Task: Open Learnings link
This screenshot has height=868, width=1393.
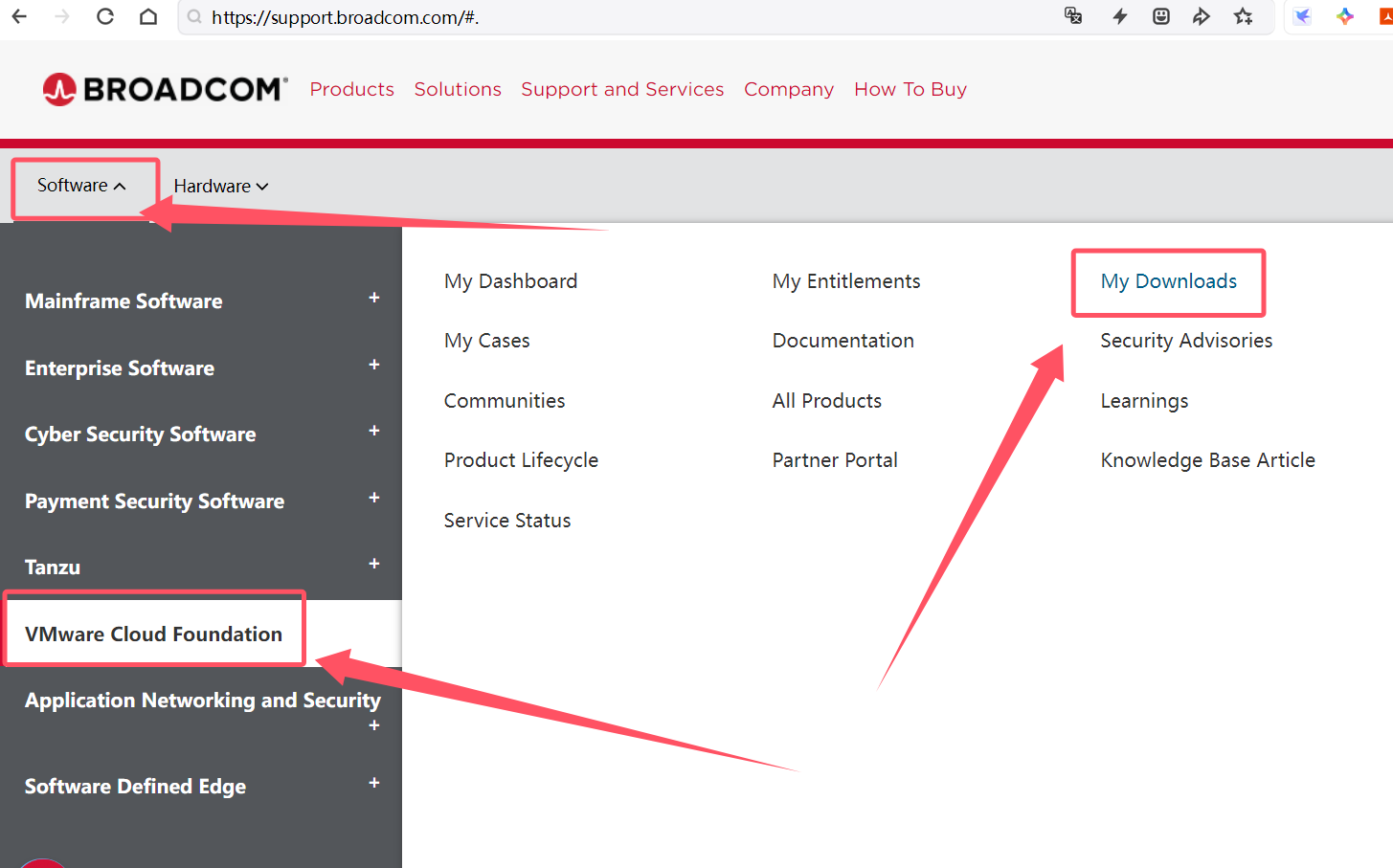Action: click(1145, 401)
